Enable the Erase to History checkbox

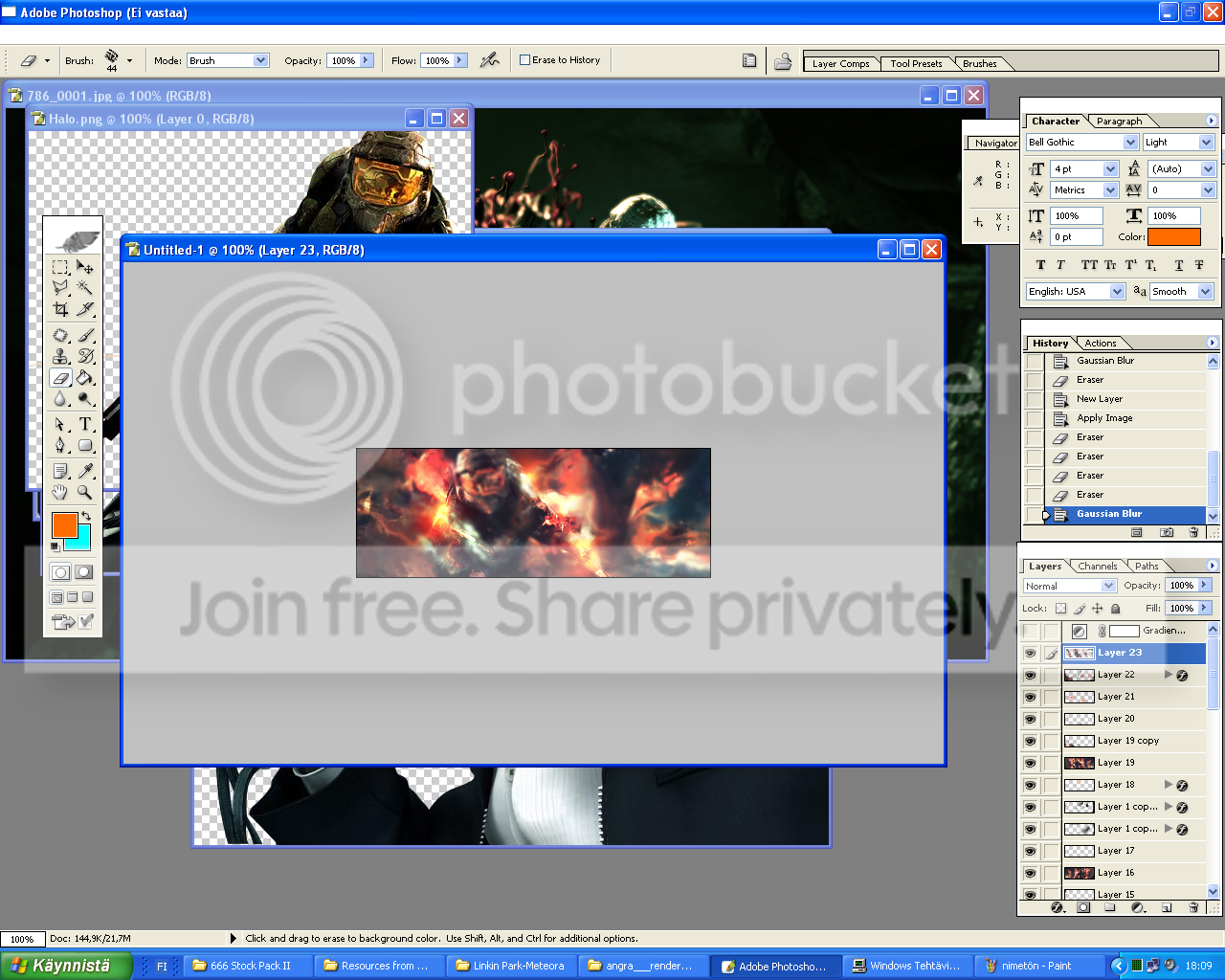[x=524, y=59]
